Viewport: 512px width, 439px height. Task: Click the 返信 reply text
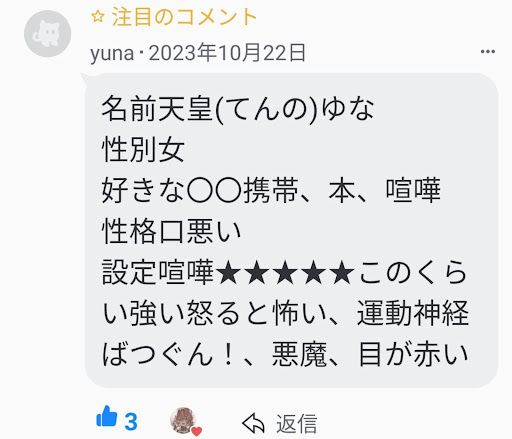pyautogui.click(x=296, y=424)
